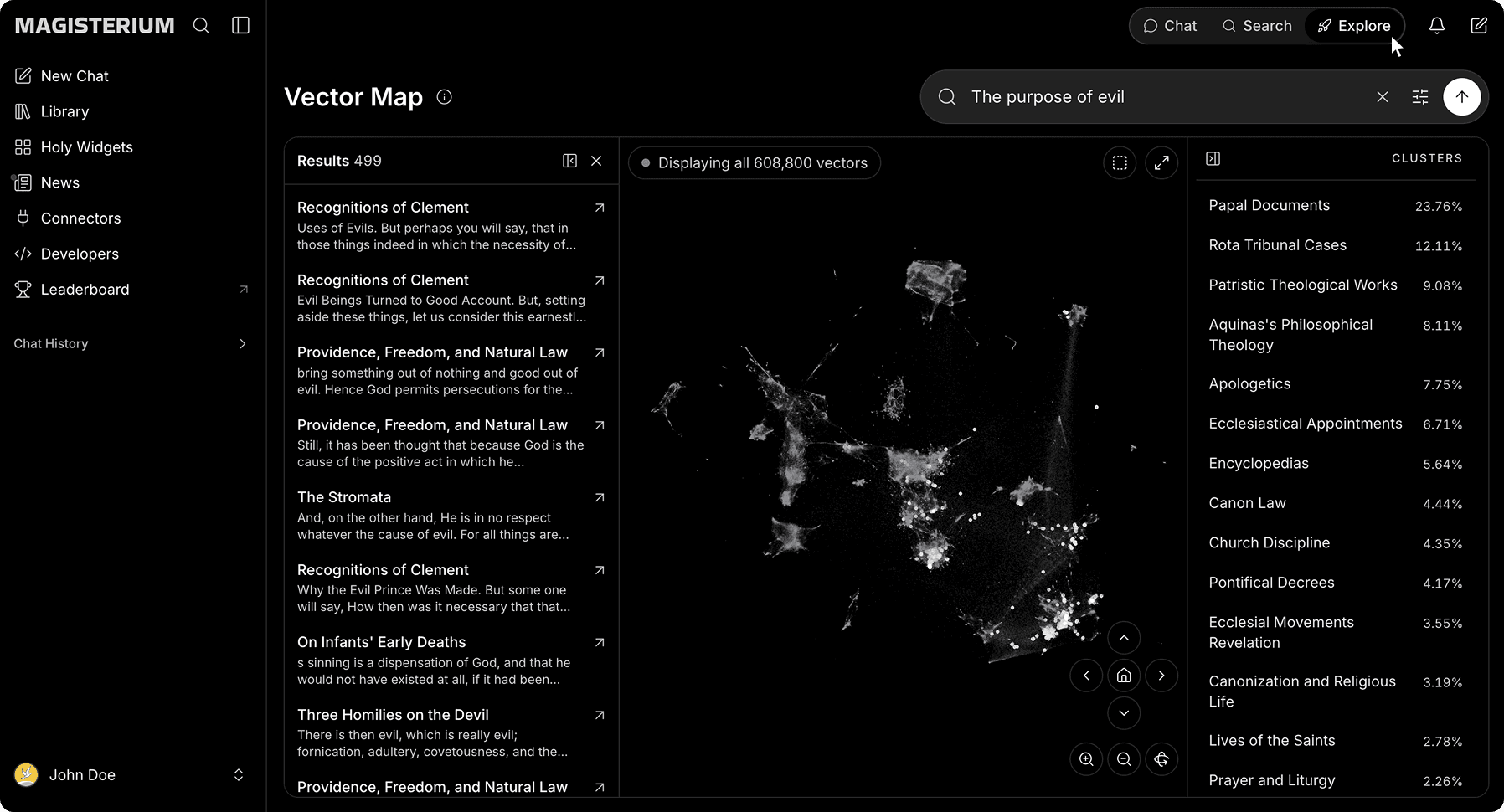The image size is (1504, 812).
Task: Activate the box selection tool on the map
Action: [1120, 163]
